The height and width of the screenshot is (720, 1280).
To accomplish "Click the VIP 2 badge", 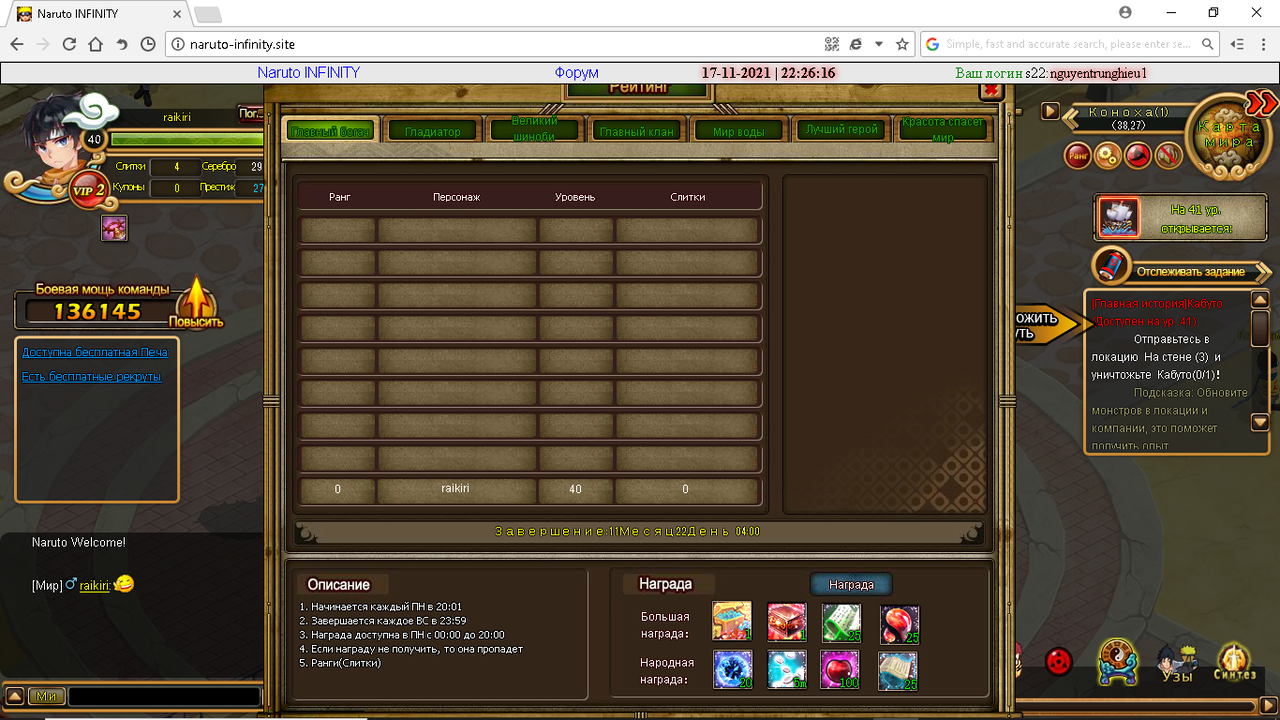I will pos(87,190).
